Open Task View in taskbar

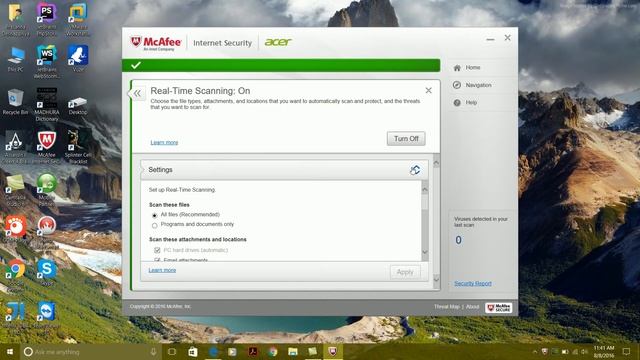pyautogui.click(x=172, y=351)
